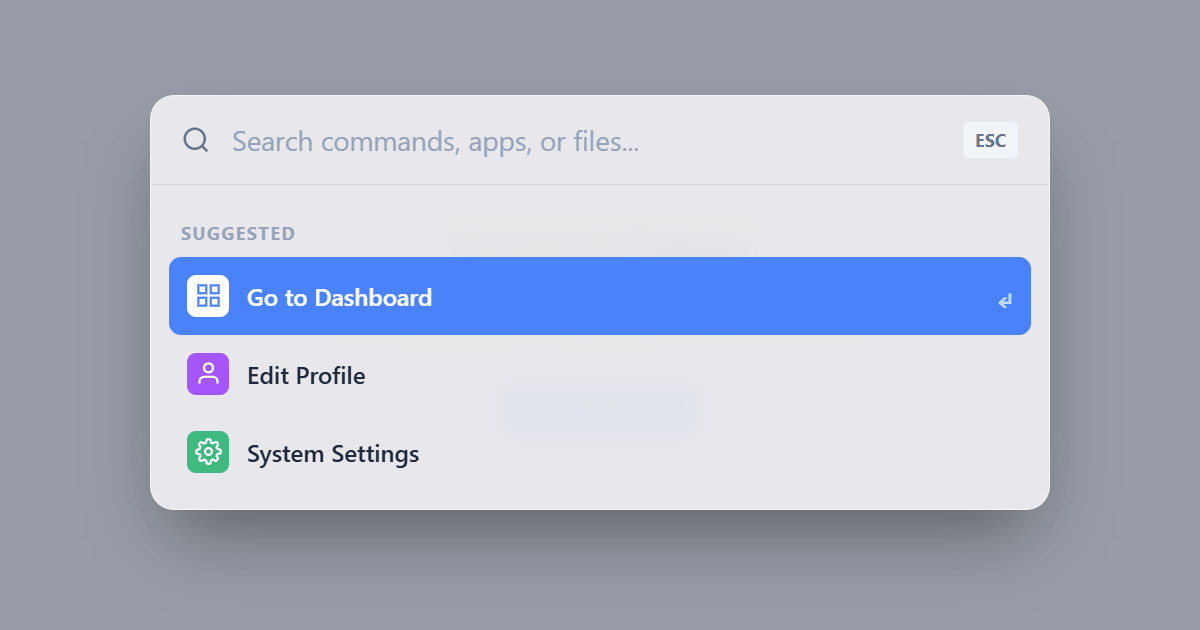Click the magnifying glass search icon
1200x630 pixels.
pyautogui.click(x=195, y=140)
